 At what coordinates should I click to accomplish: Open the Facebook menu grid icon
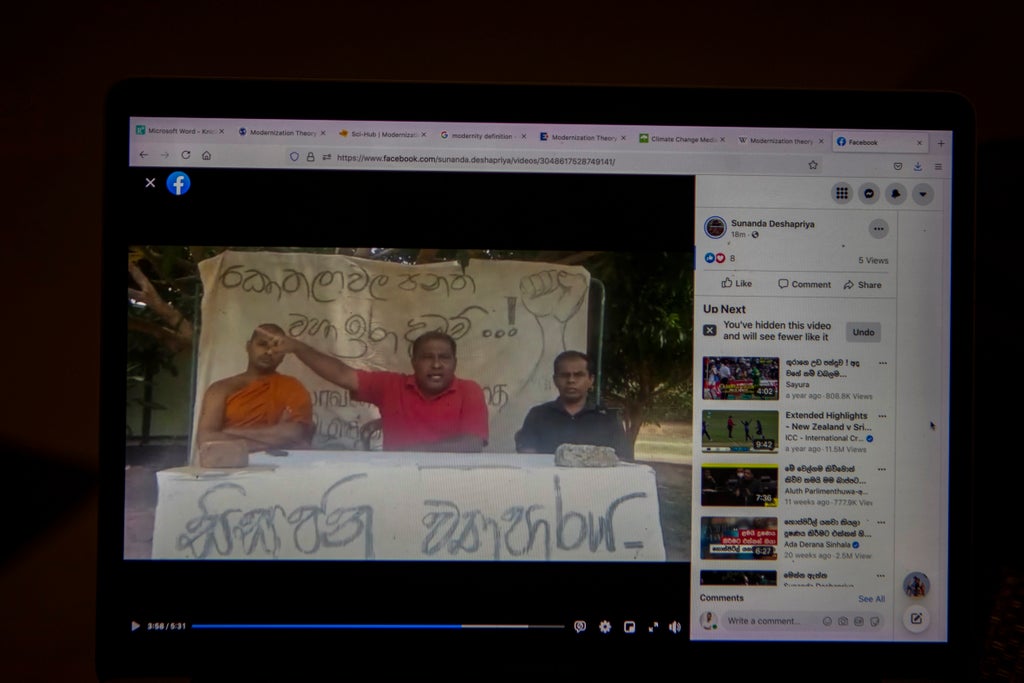click(842, 193)
